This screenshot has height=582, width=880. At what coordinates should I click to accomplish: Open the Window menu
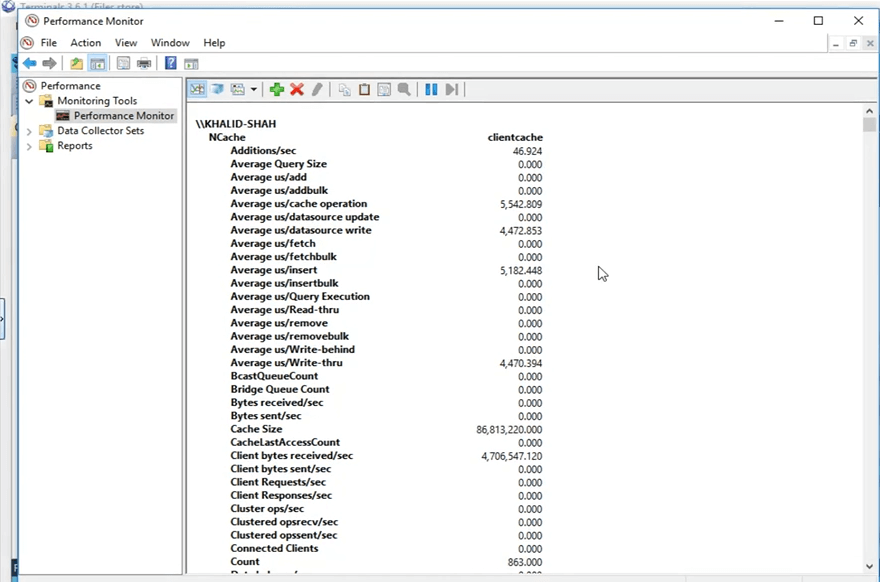coord(170,43)
